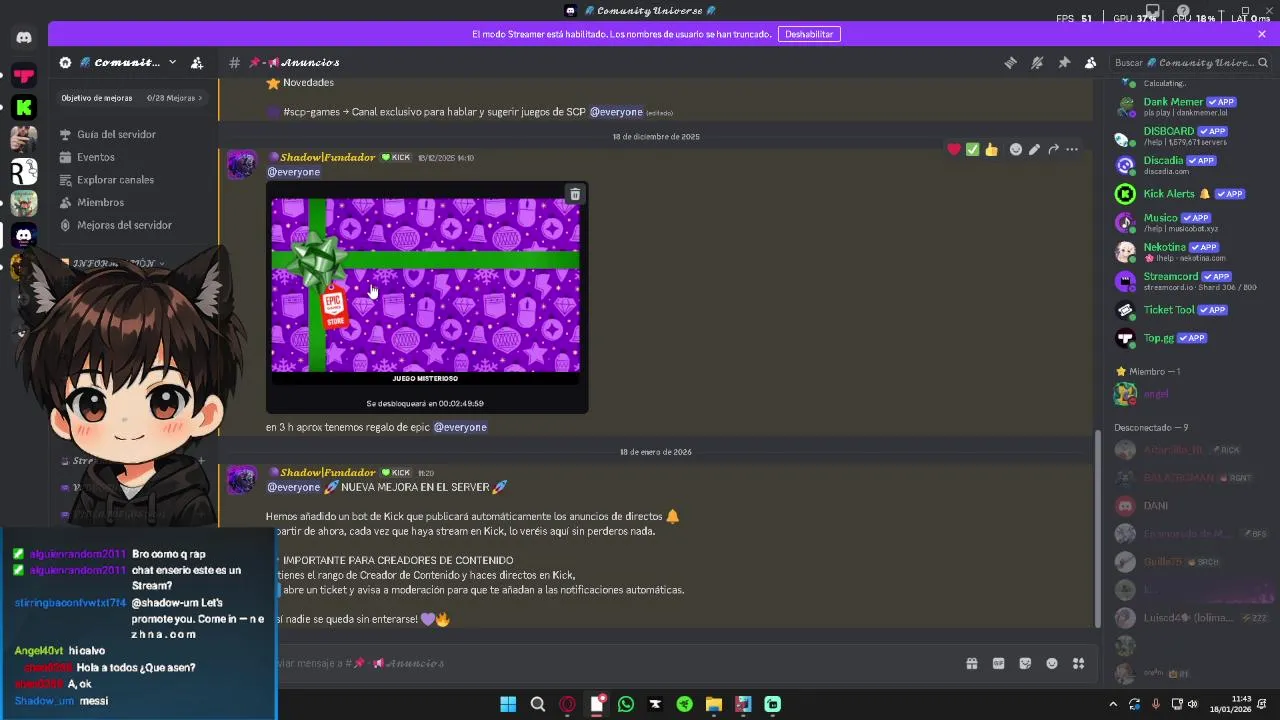The height and width of the screenshot is (720, 1280).
Task: Click the taskbar search magnifier
Action: 538,704
